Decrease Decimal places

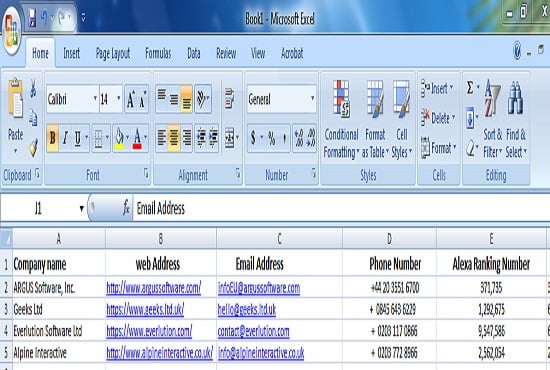[311, 138]
